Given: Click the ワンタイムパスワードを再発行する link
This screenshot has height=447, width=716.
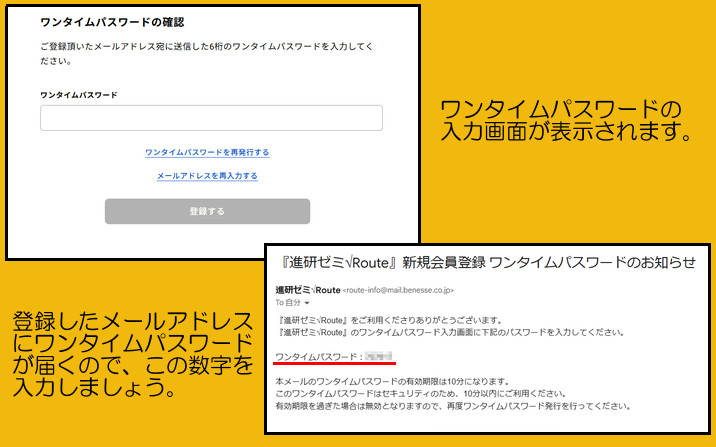Looking at the screenshot, I should [x=207, y=152].
